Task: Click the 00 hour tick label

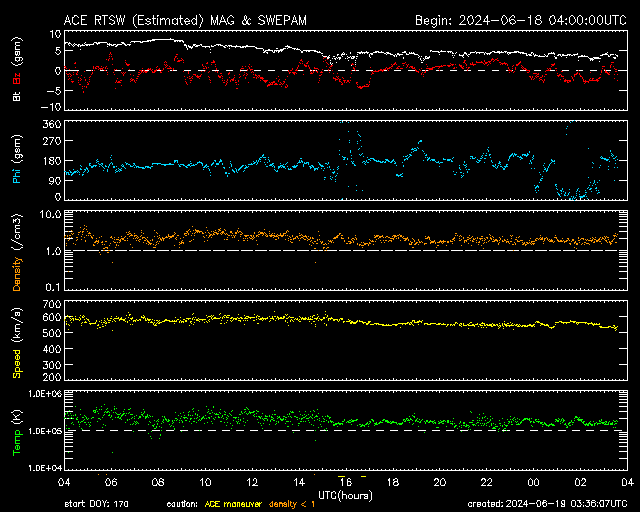Action: (533, 482)
